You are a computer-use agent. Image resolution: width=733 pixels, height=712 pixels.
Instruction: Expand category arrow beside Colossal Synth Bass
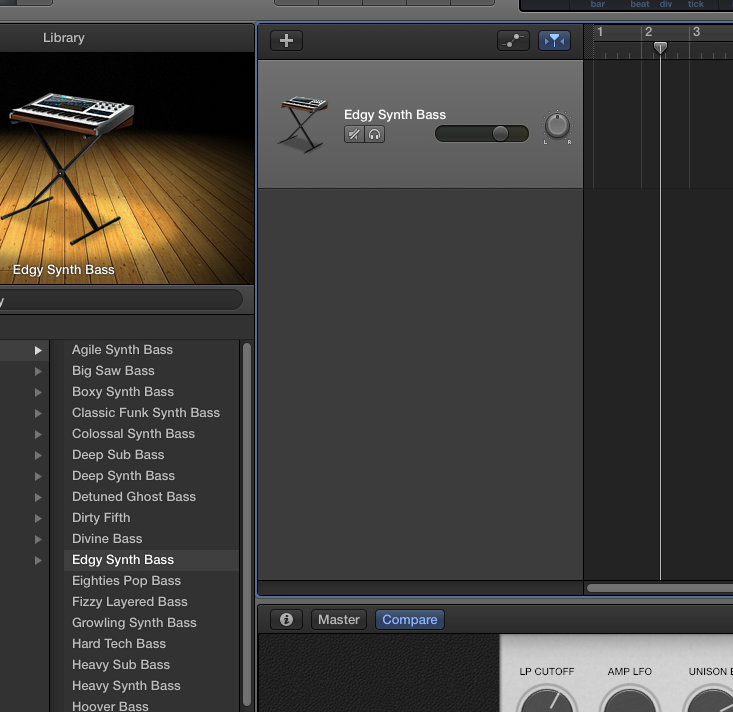38,434
